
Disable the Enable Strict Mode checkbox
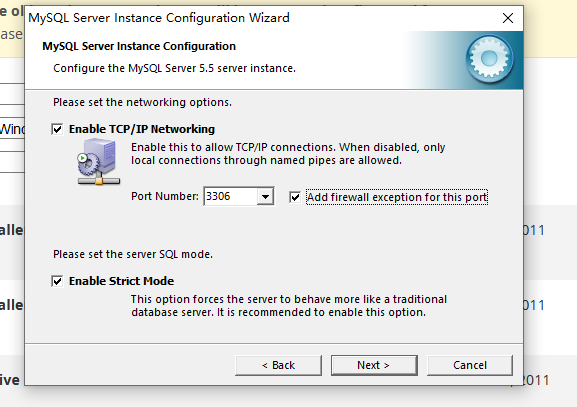(57, 281)
